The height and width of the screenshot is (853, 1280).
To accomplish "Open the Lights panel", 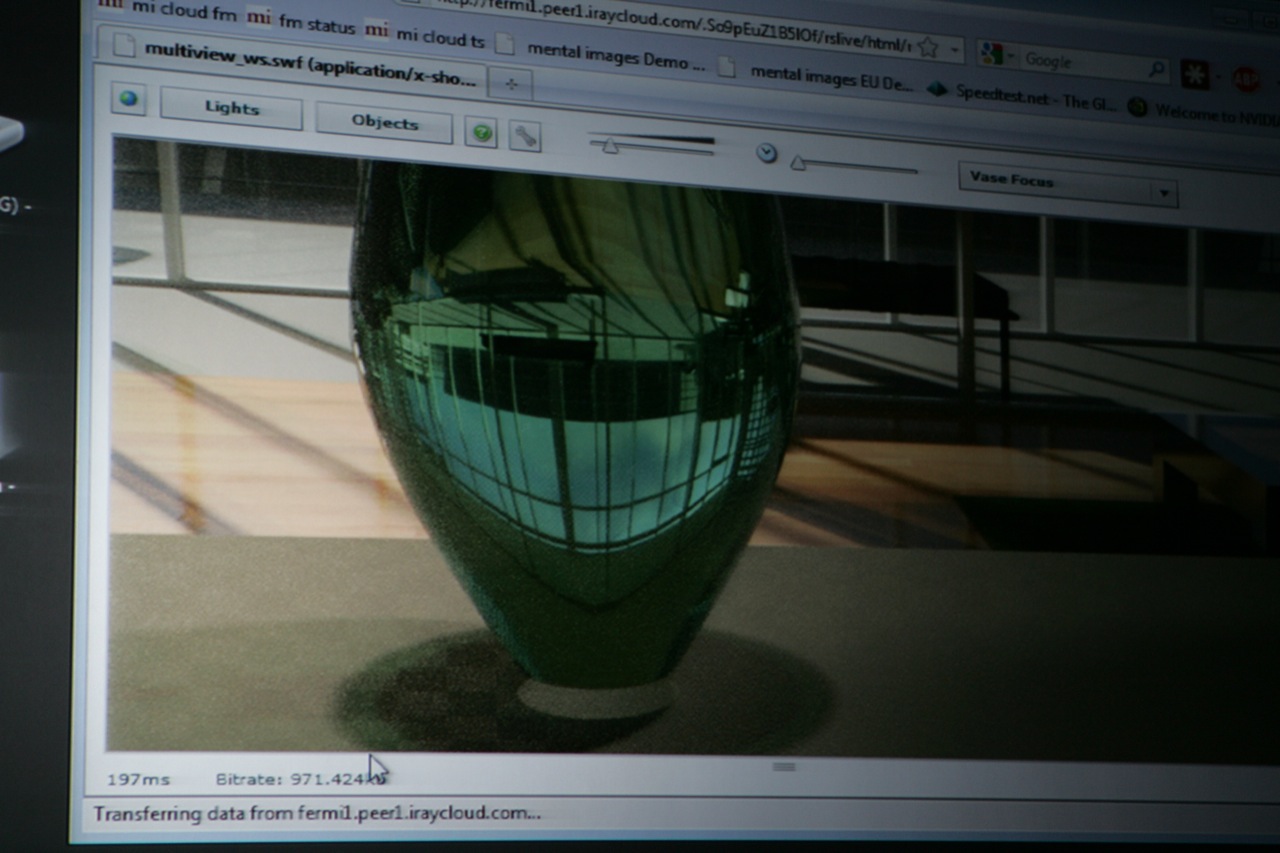I will click(231, 108).
